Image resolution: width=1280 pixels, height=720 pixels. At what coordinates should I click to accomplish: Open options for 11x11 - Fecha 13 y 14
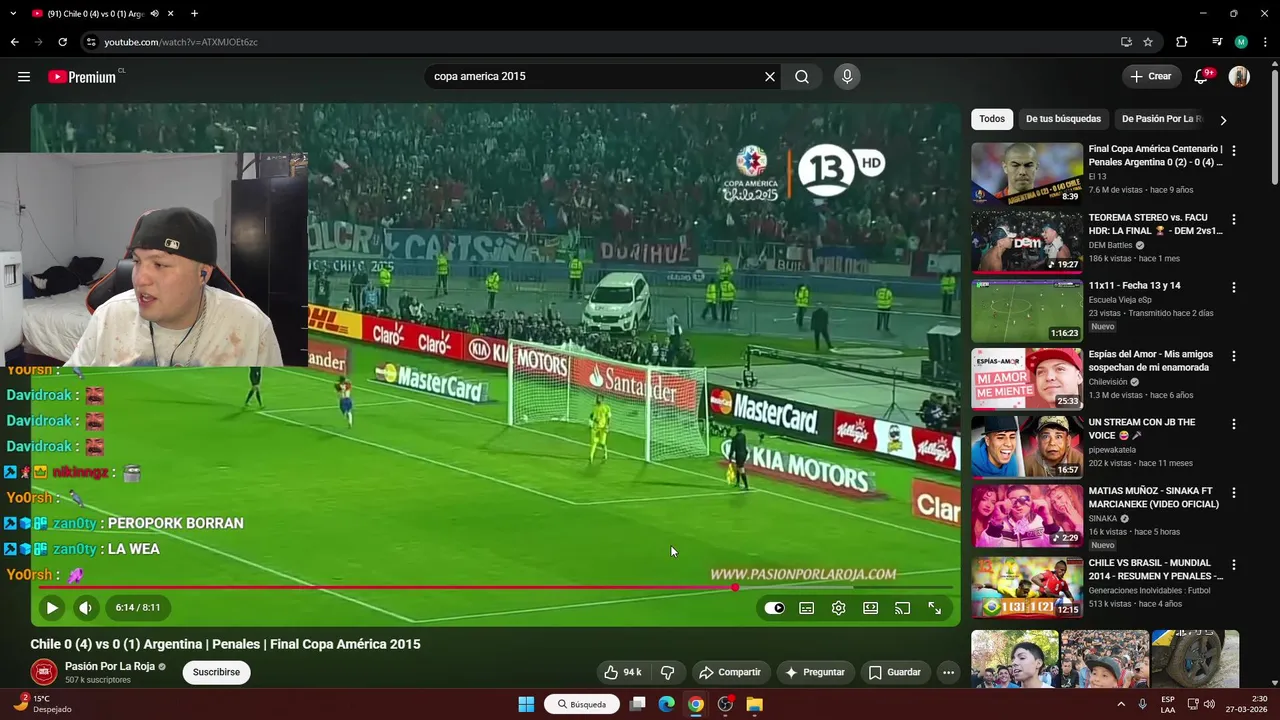pyautogui.click(x=1234, y=287)
